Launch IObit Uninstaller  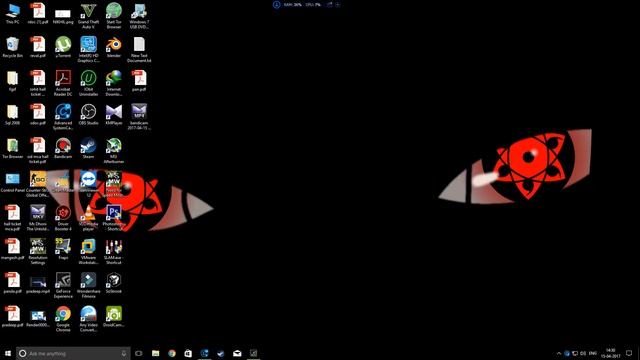(88, 83)
